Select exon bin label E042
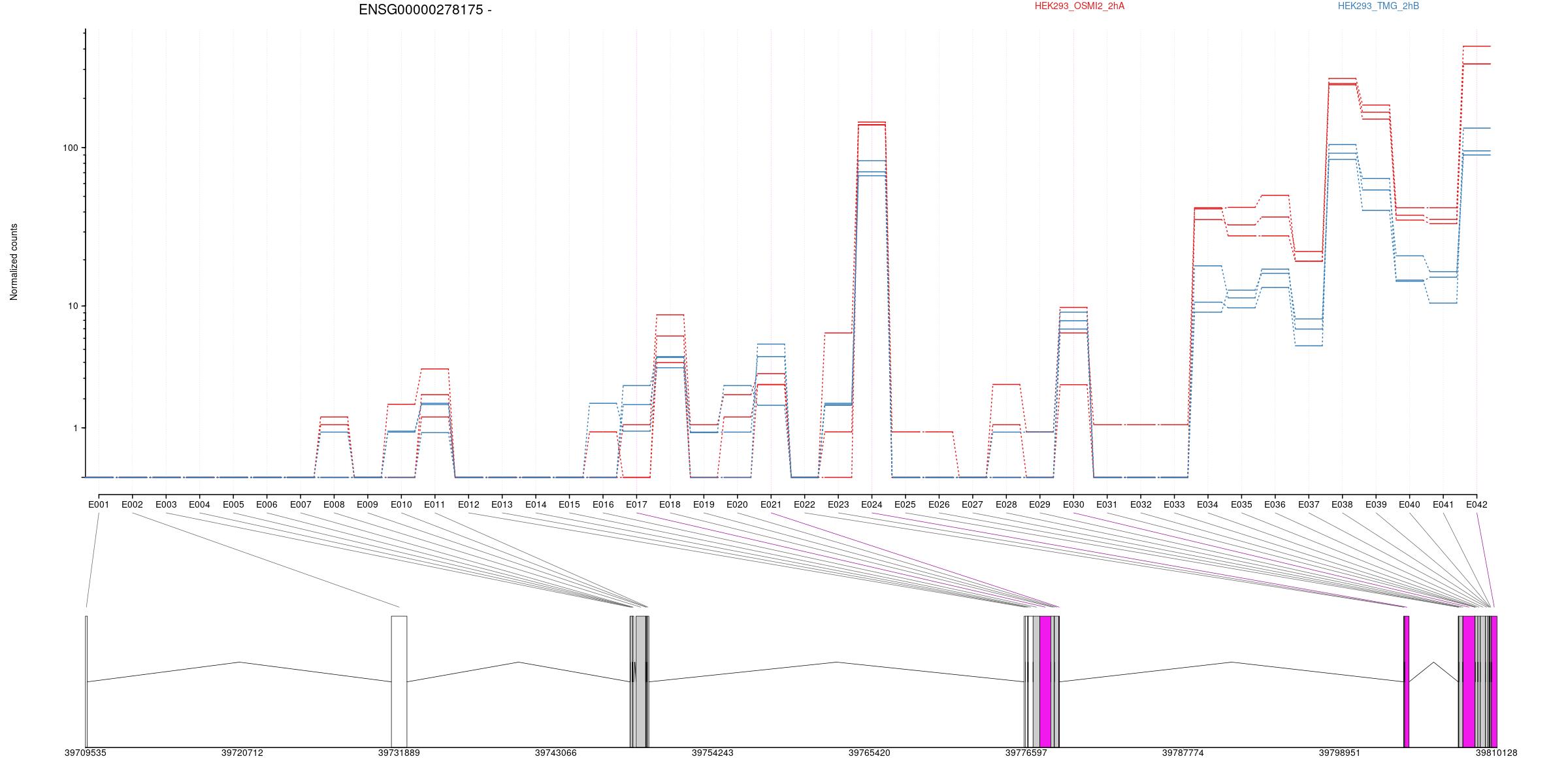The width and height of the screenshot is (1568, 784). click(x=1477, y=504)
